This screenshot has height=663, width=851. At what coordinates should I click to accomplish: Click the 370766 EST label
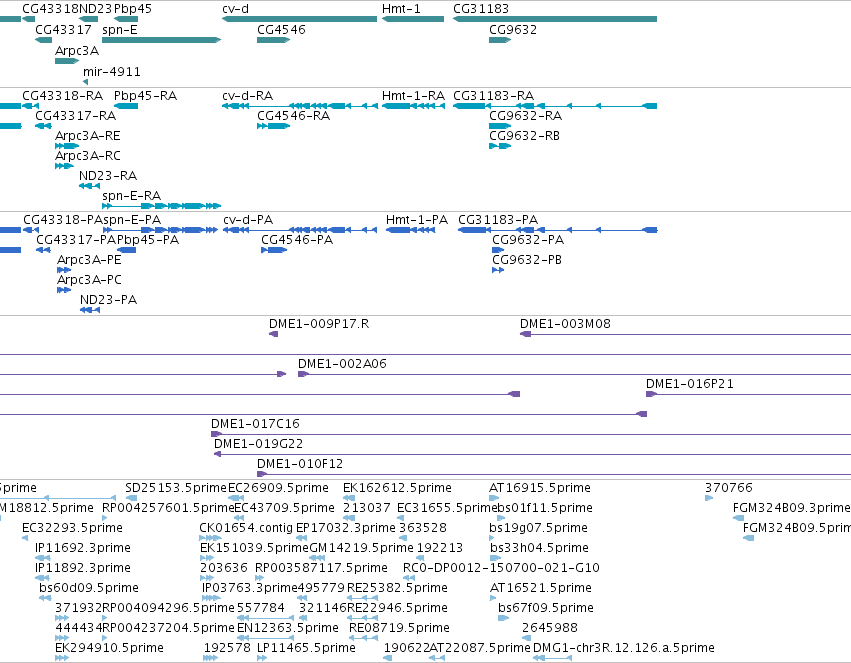[729, 488]
